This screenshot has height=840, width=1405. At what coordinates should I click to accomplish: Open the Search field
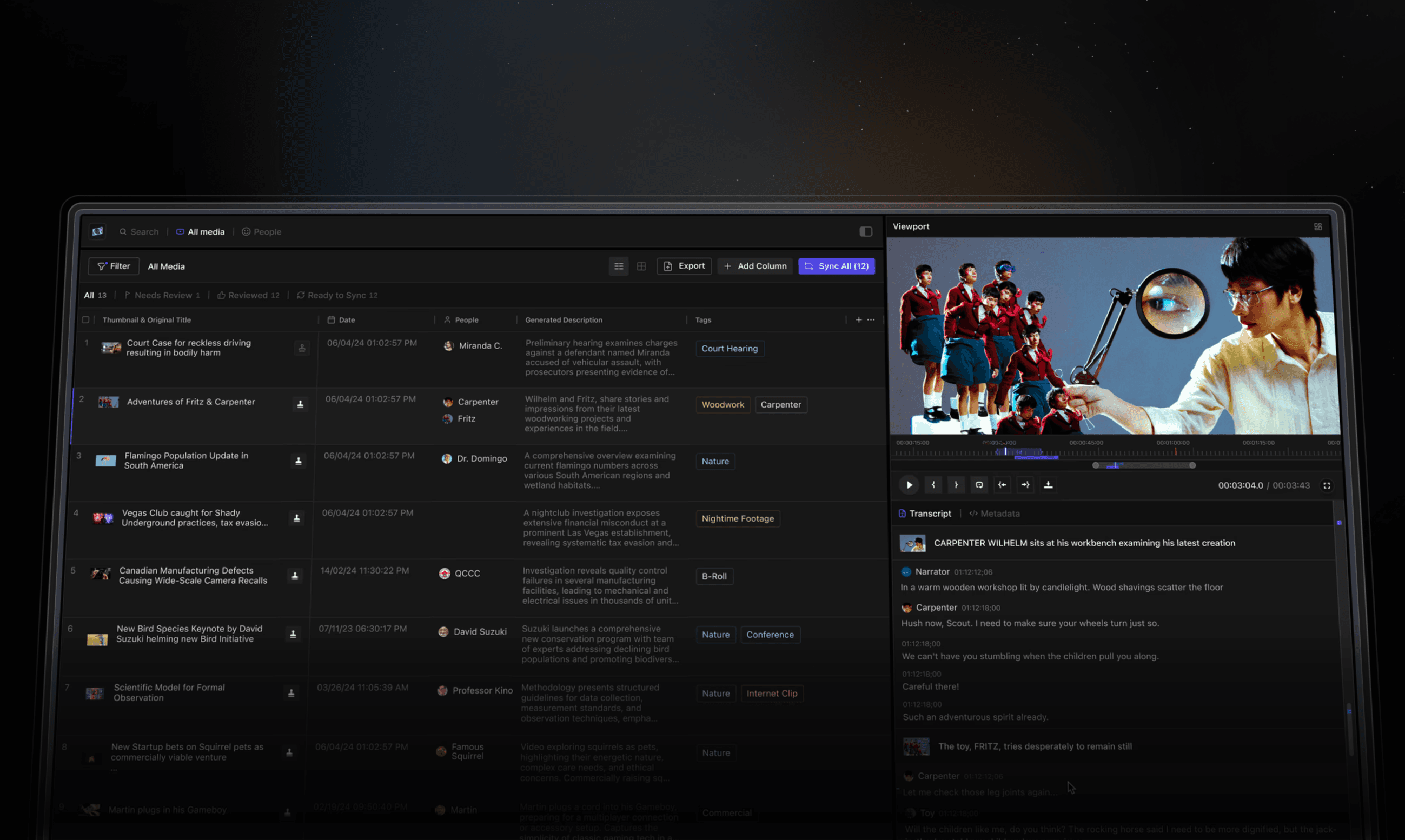click(x=139, y=231)
